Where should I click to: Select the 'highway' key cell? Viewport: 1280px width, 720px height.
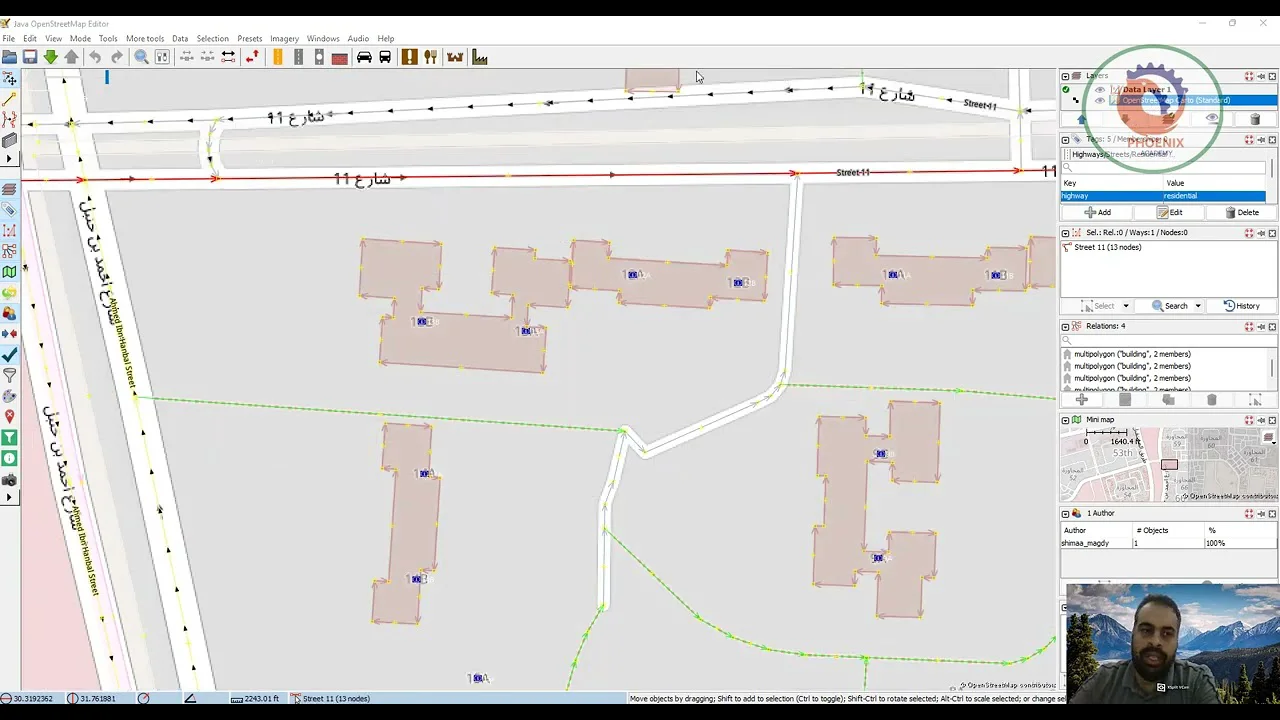(x=1110, y=196)
